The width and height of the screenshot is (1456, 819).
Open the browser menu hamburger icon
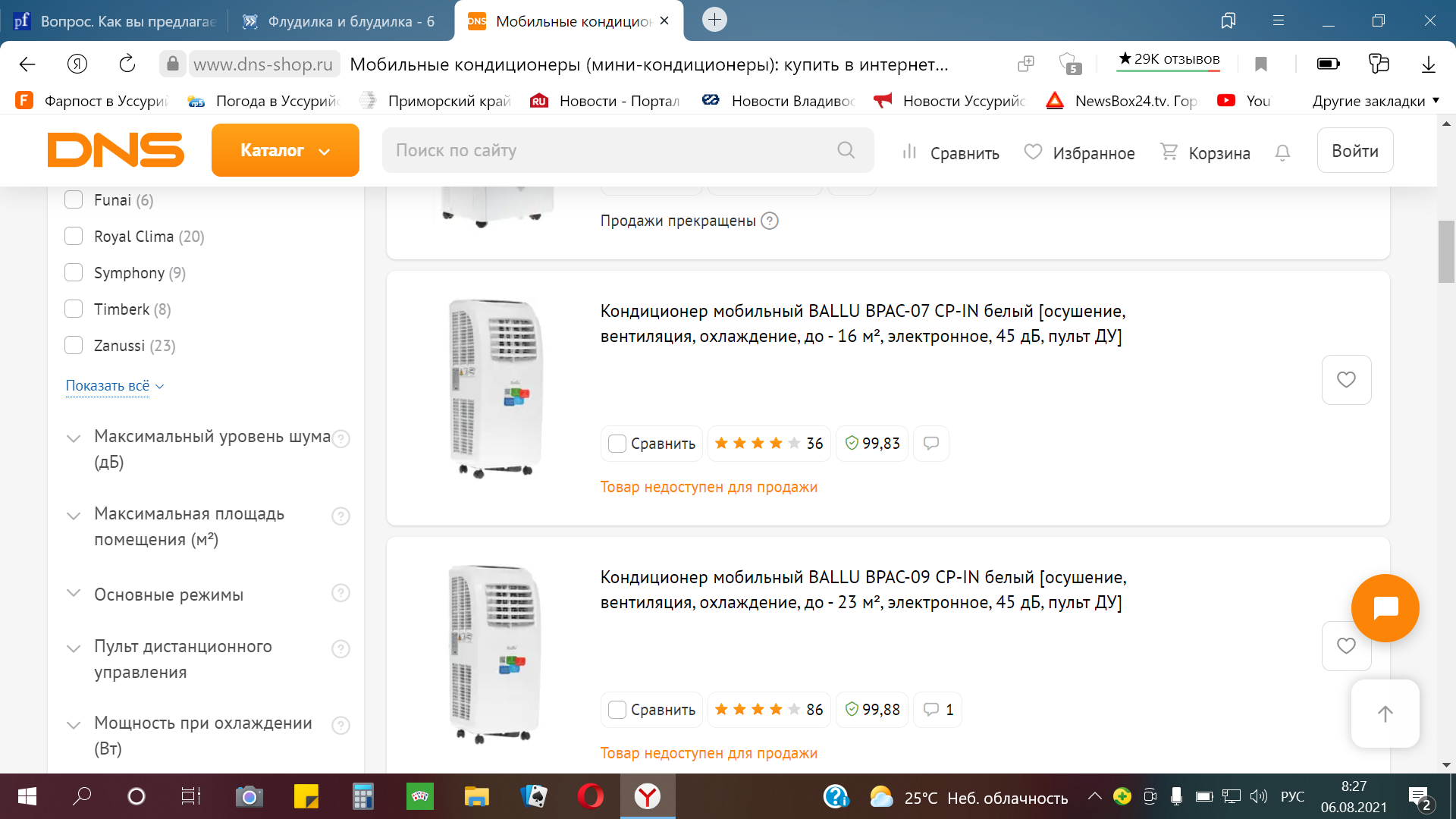click(1279, 20)
